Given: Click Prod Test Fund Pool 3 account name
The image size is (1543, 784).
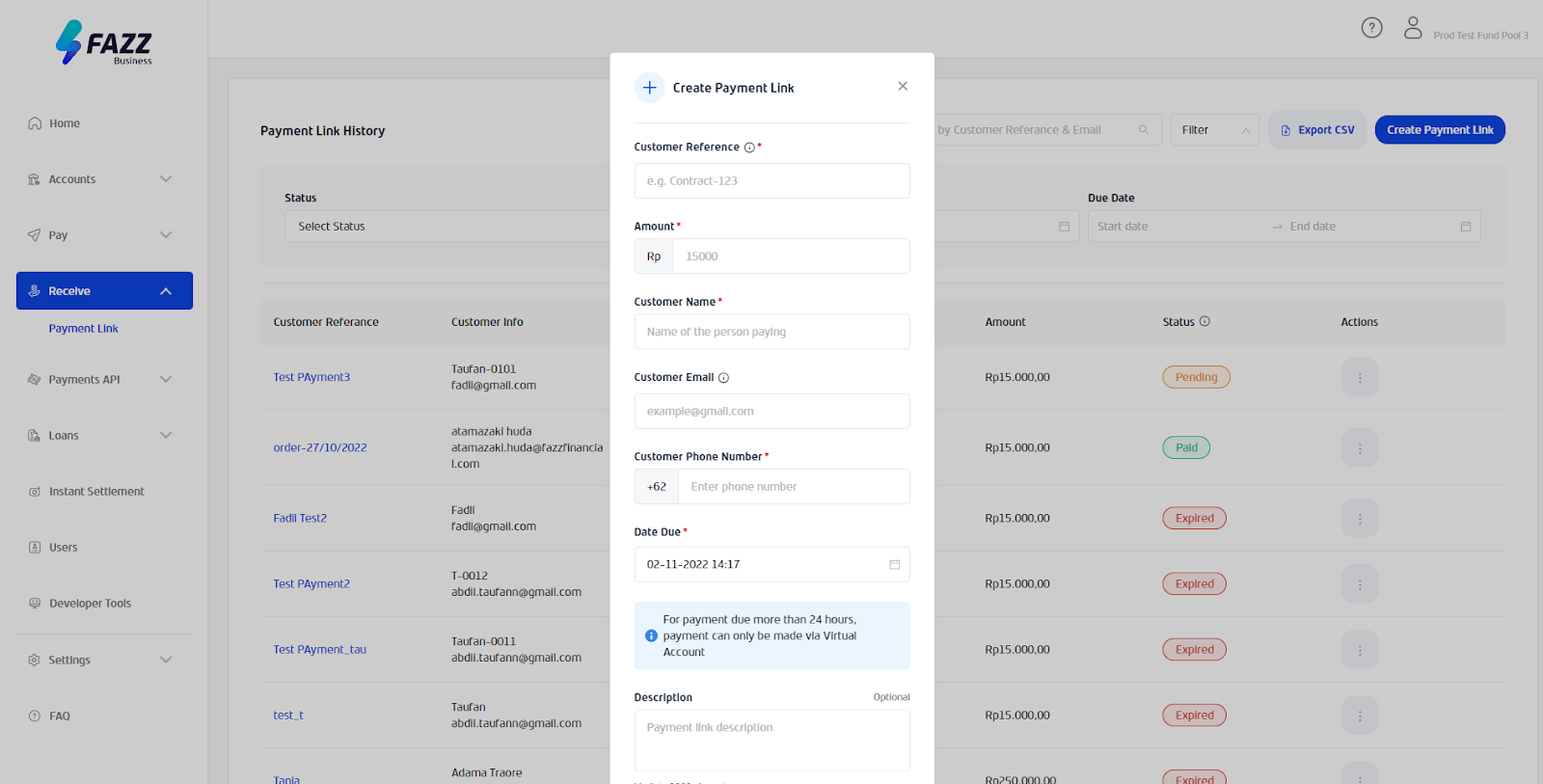Looking at the screenshot, I should tap(1480, 36).
